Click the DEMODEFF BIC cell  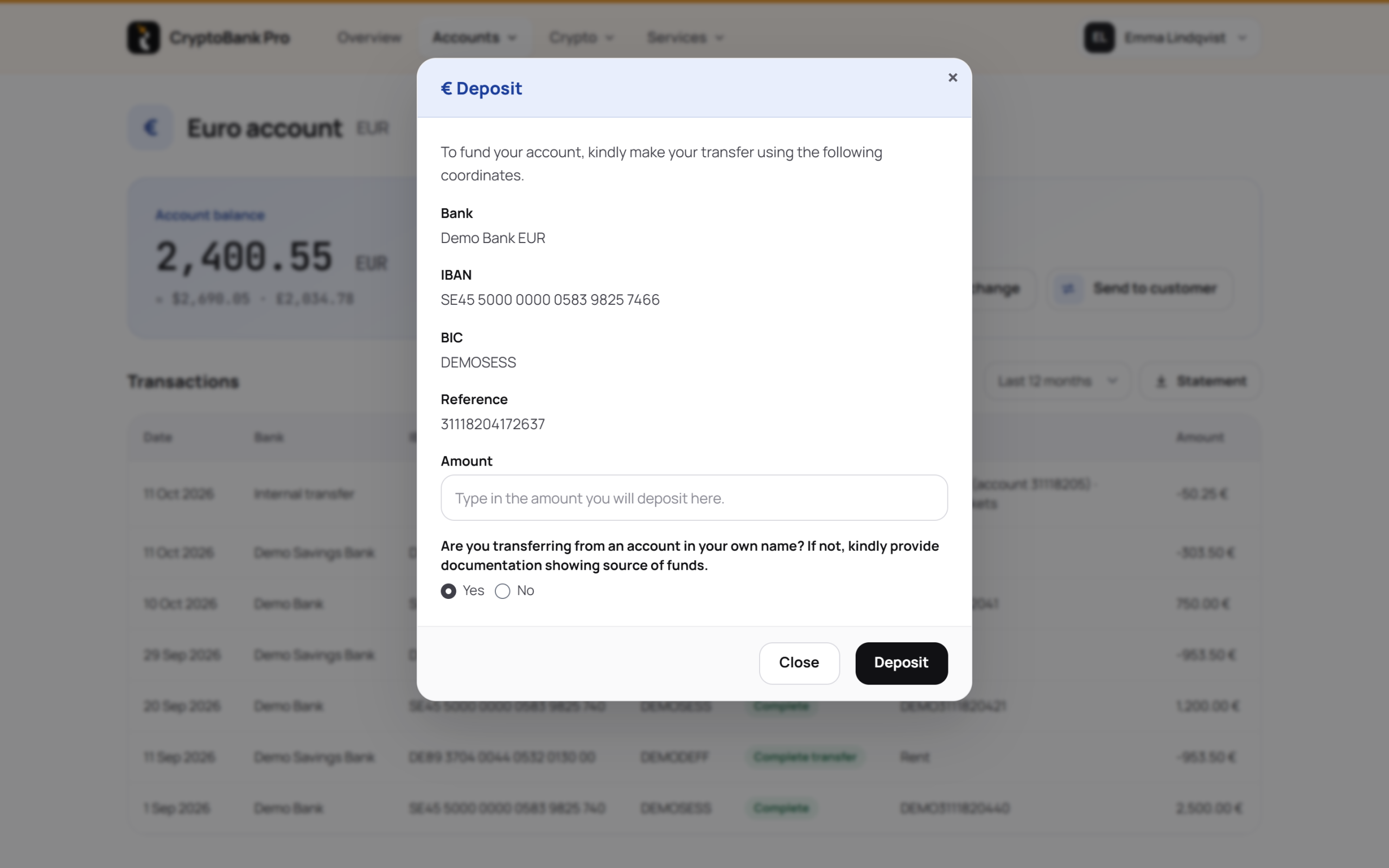[674, 757]
